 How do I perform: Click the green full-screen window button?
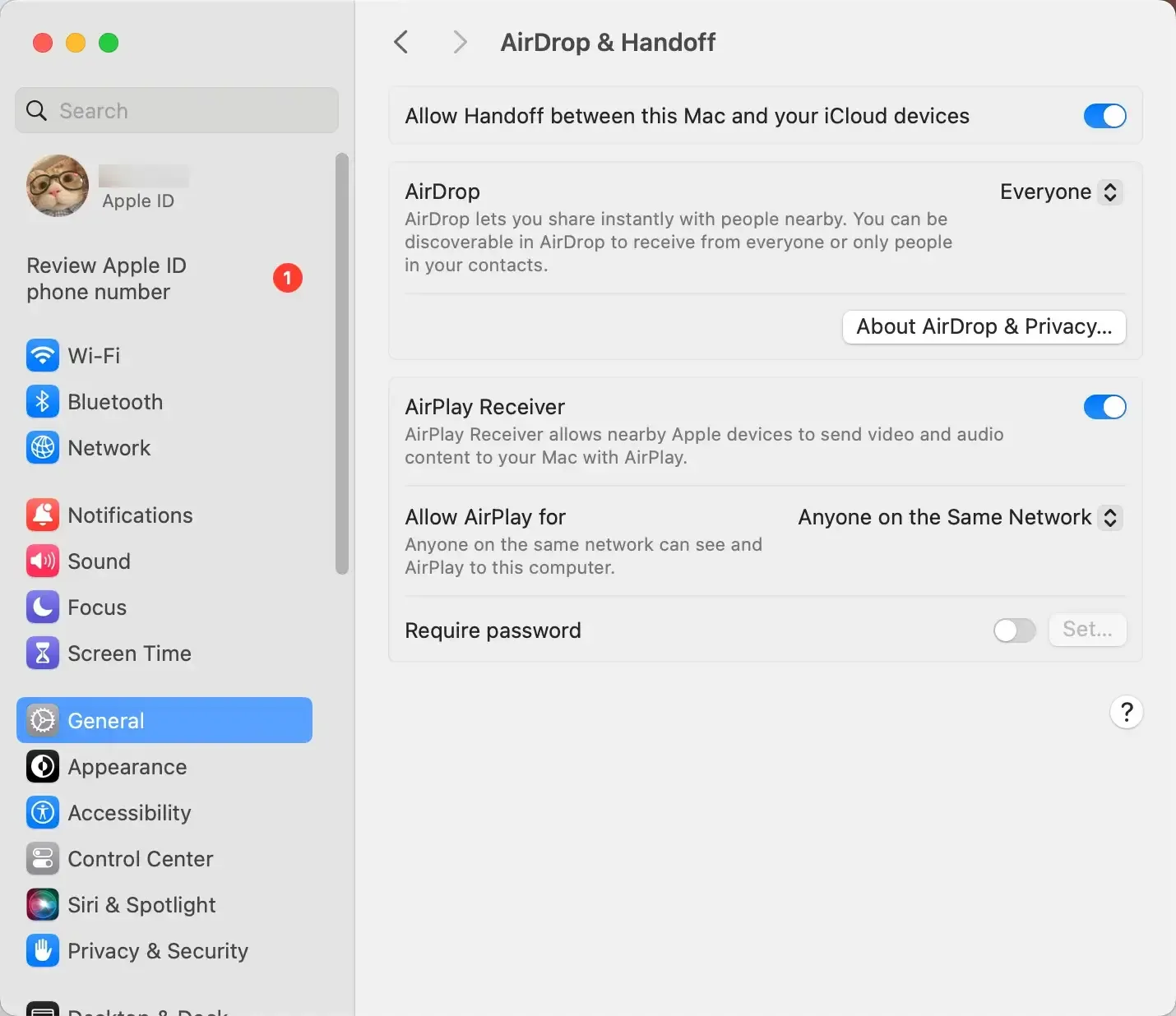point(109,43)
